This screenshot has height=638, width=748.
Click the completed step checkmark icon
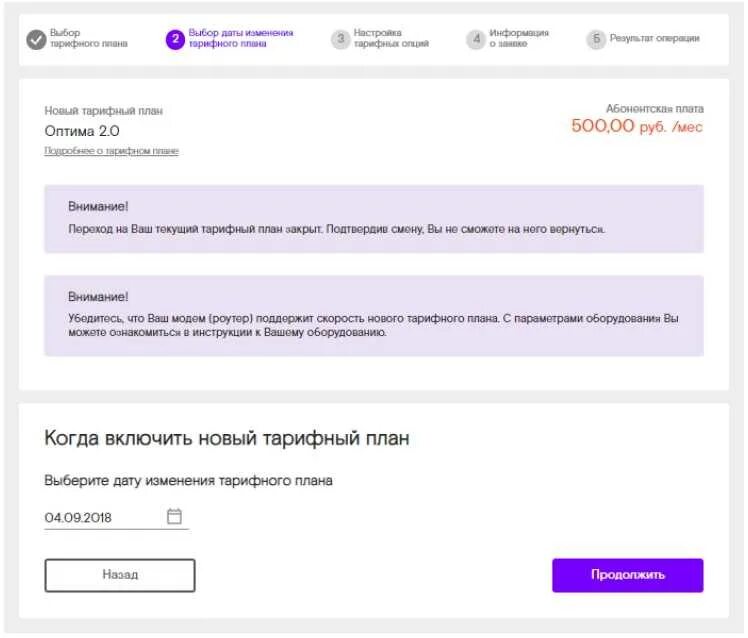tap(36, 39)
